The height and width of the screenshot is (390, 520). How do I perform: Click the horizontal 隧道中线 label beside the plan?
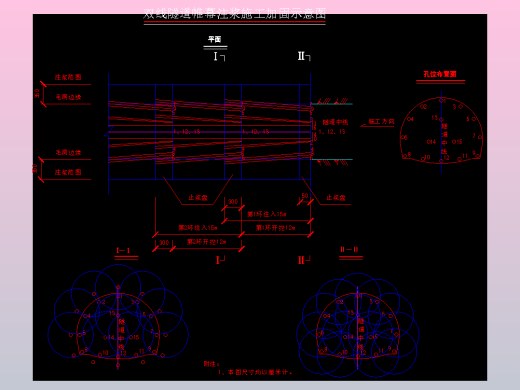pos(335,122)
